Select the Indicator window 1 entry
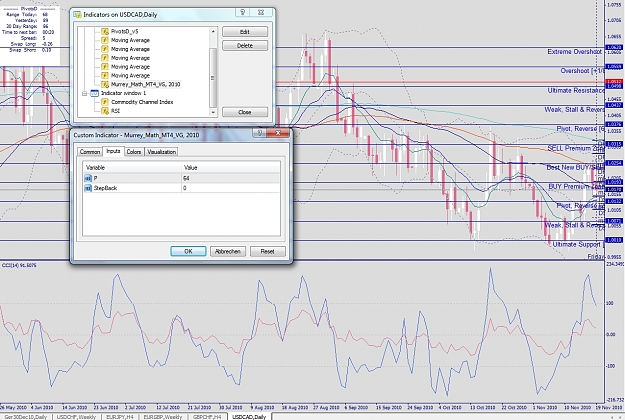Viewport: 625px width, 420px height. point(123,93)
